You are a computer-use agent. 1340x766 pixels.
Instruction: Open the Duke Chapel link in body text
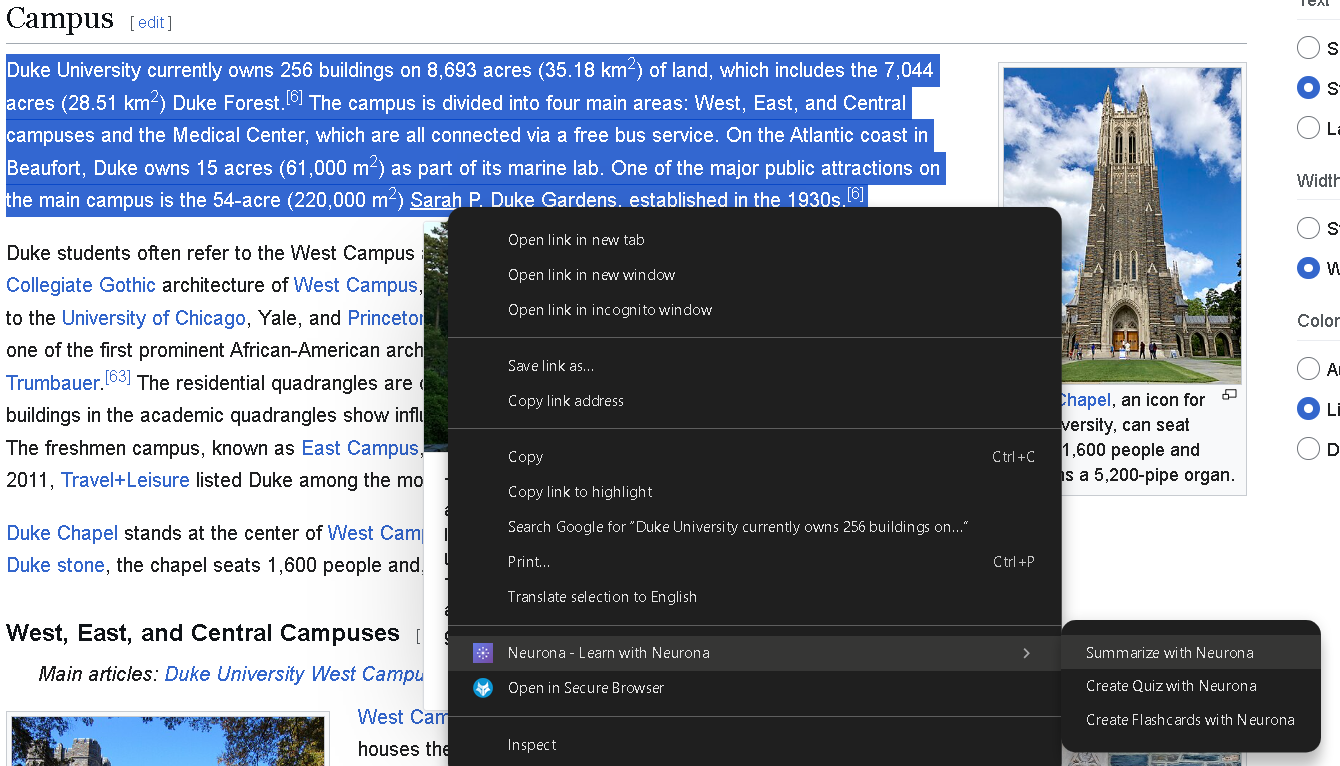pyautogui.click(x=62, y=533)
